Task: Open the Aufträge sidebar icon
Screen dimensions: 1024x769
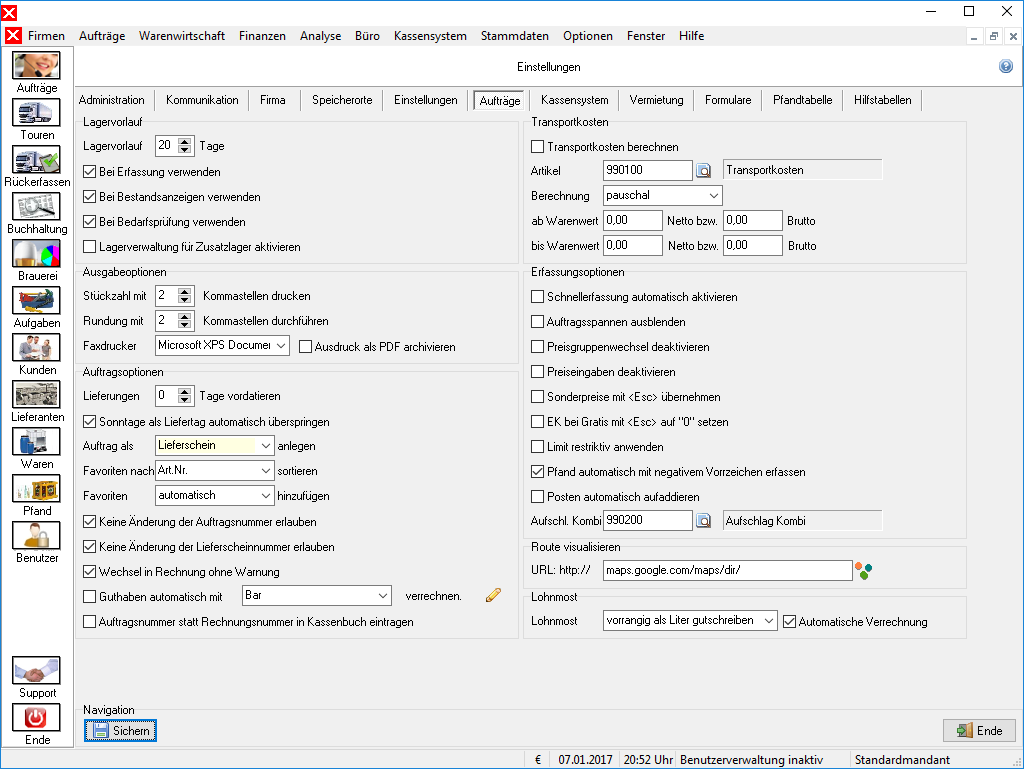Action: pos(37,65)
